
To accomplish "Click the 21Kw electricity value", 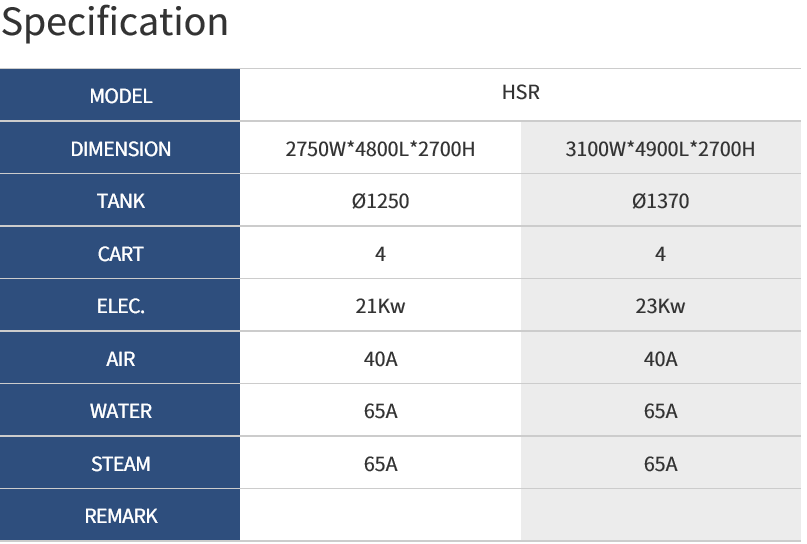I will click(380, 306).
